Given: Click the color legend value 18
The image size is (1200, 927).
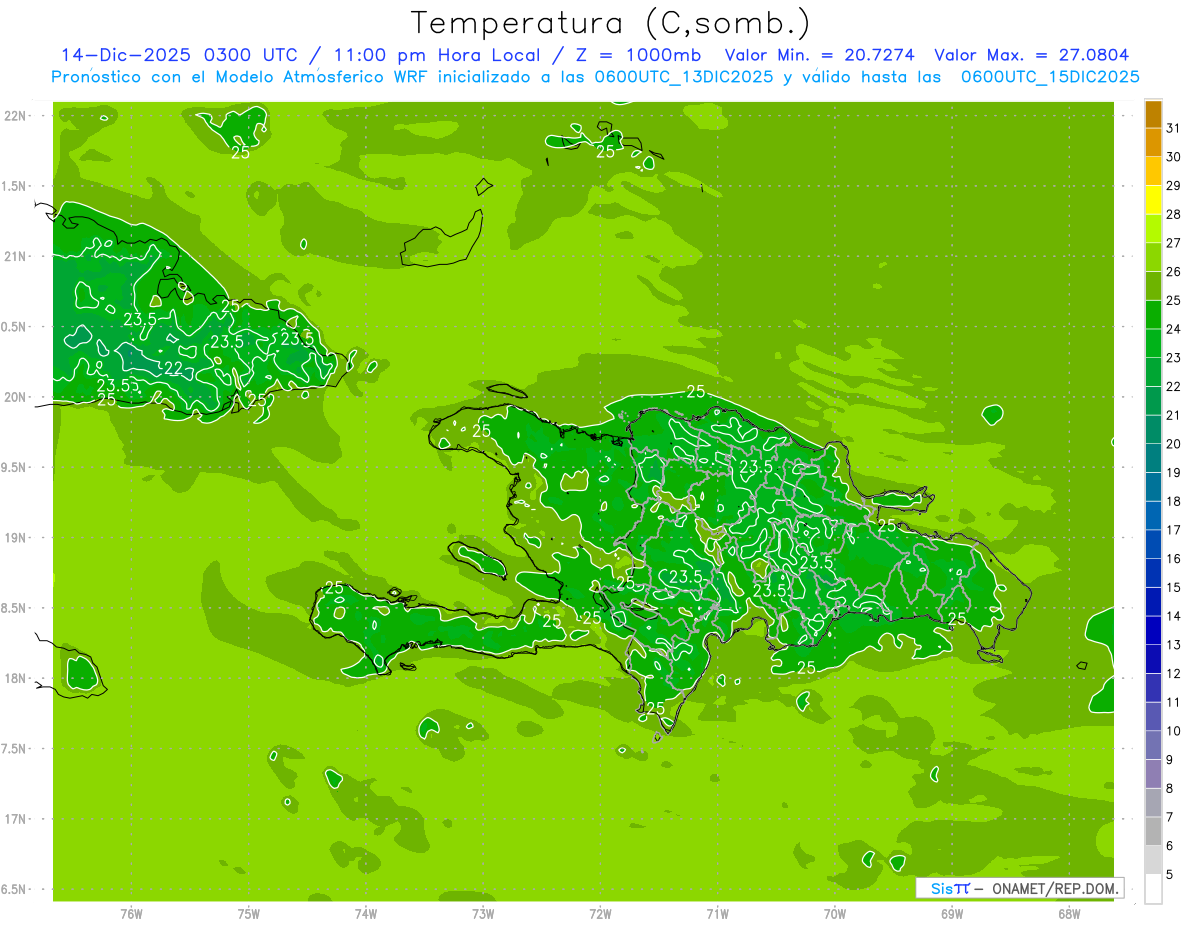Looking at the screenshot, I should 1174,501.
